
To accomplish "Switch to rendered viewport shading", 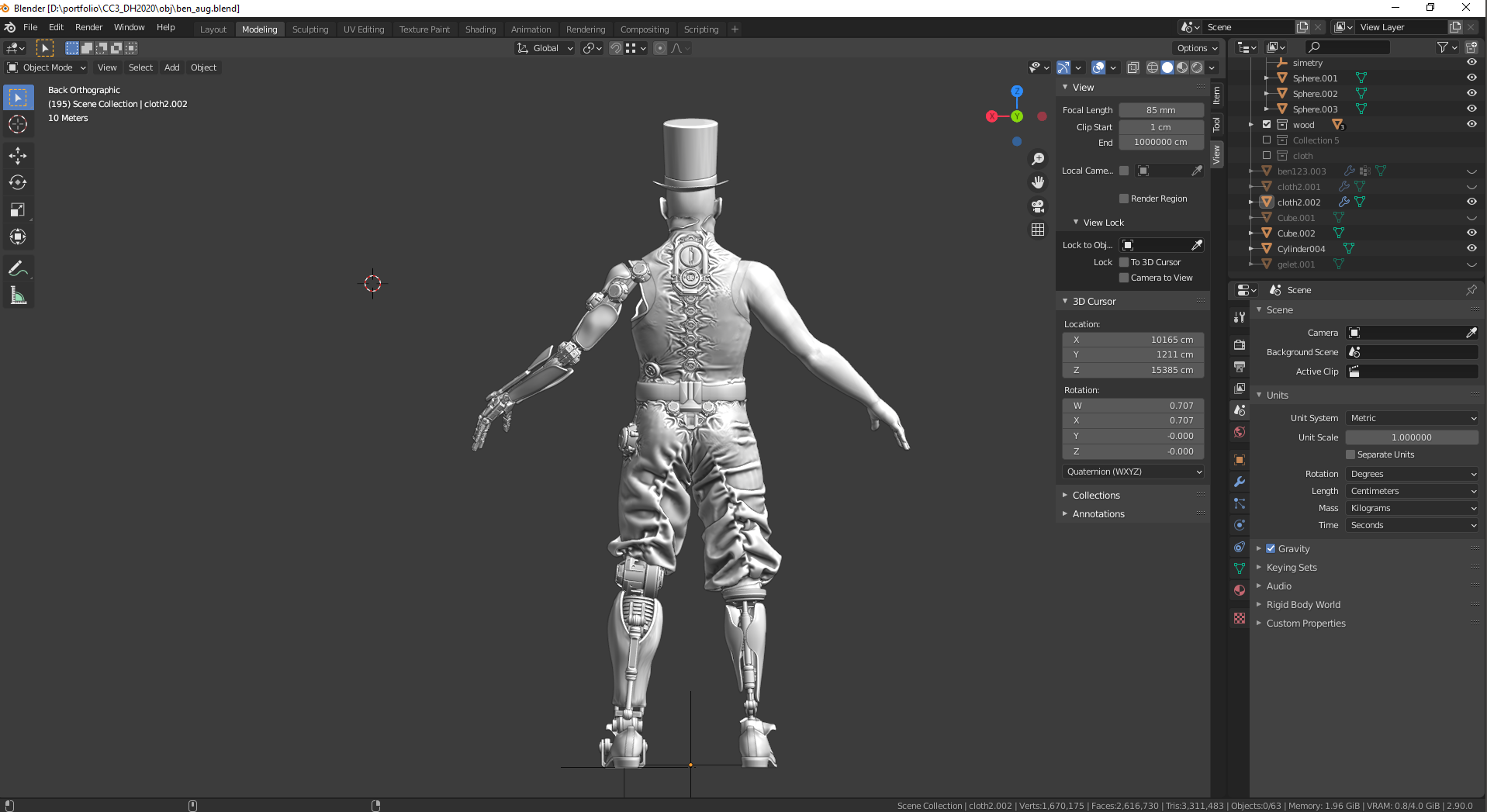I will click(1197, 68).
